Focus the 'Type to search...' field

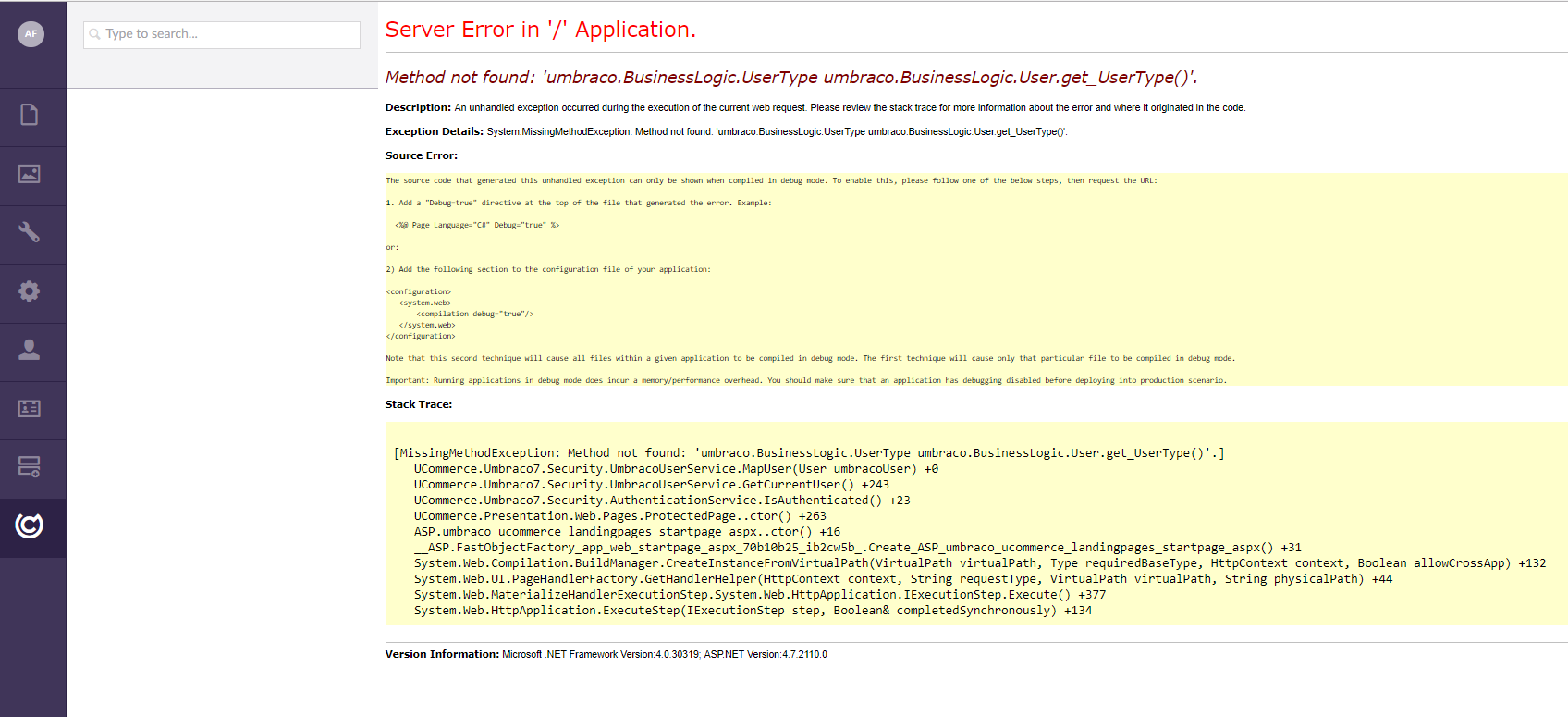click(231, 34)
